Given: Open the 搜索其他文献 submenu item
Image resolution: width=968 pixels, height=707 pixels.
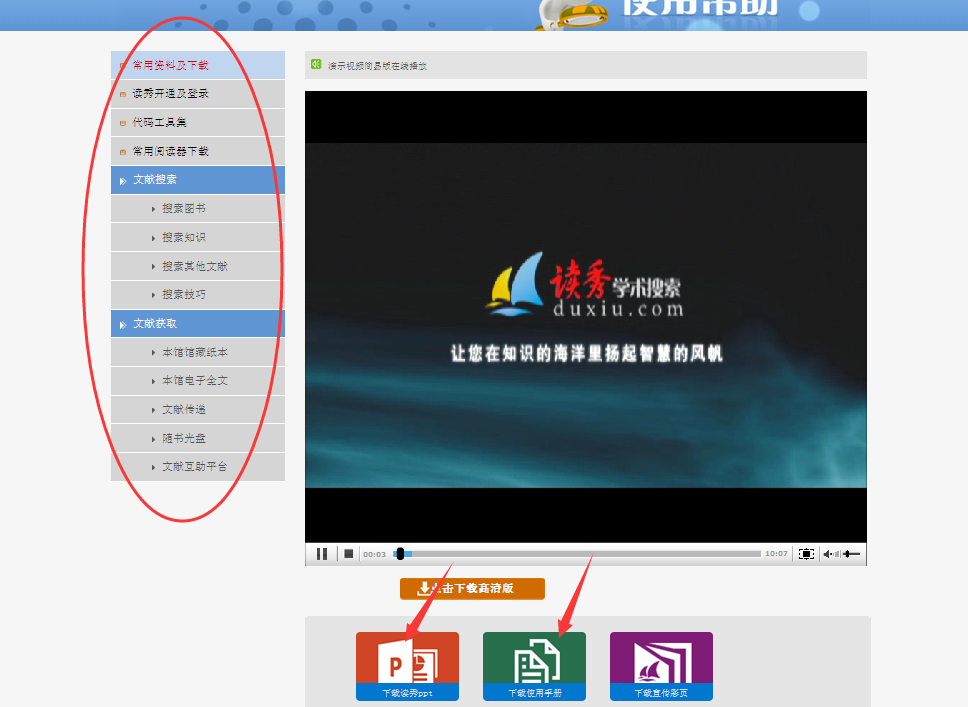Looking at the screenshot, I should click(x=198, y=266).
